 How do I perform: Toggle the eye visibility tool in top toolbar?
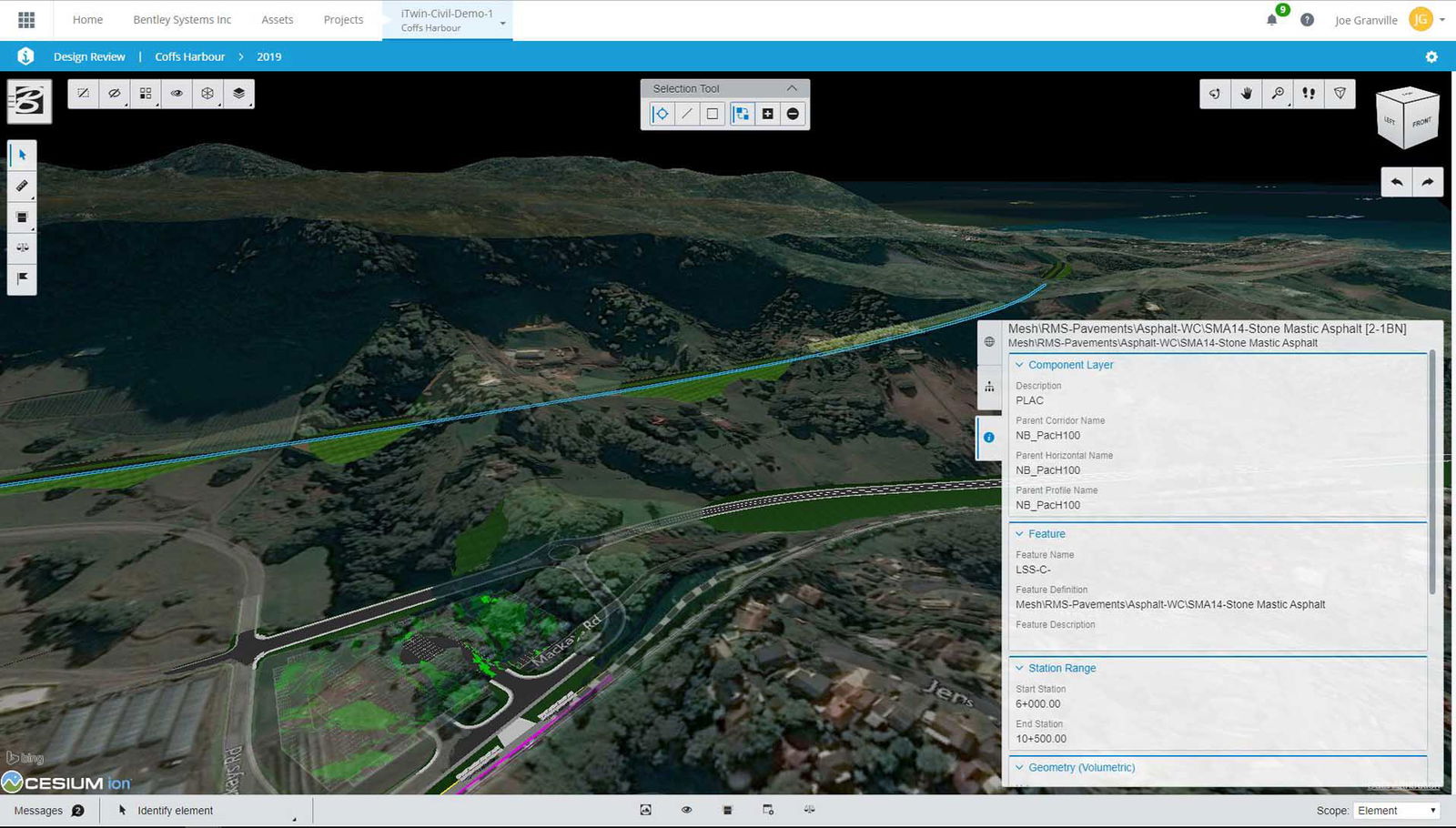click(x=177, y=94)
